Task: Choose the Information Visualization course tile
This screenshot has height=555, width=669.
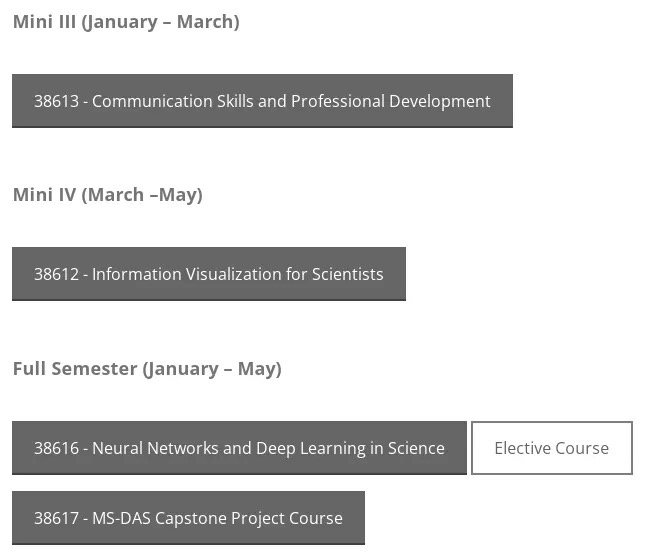Action: (209, 274)
